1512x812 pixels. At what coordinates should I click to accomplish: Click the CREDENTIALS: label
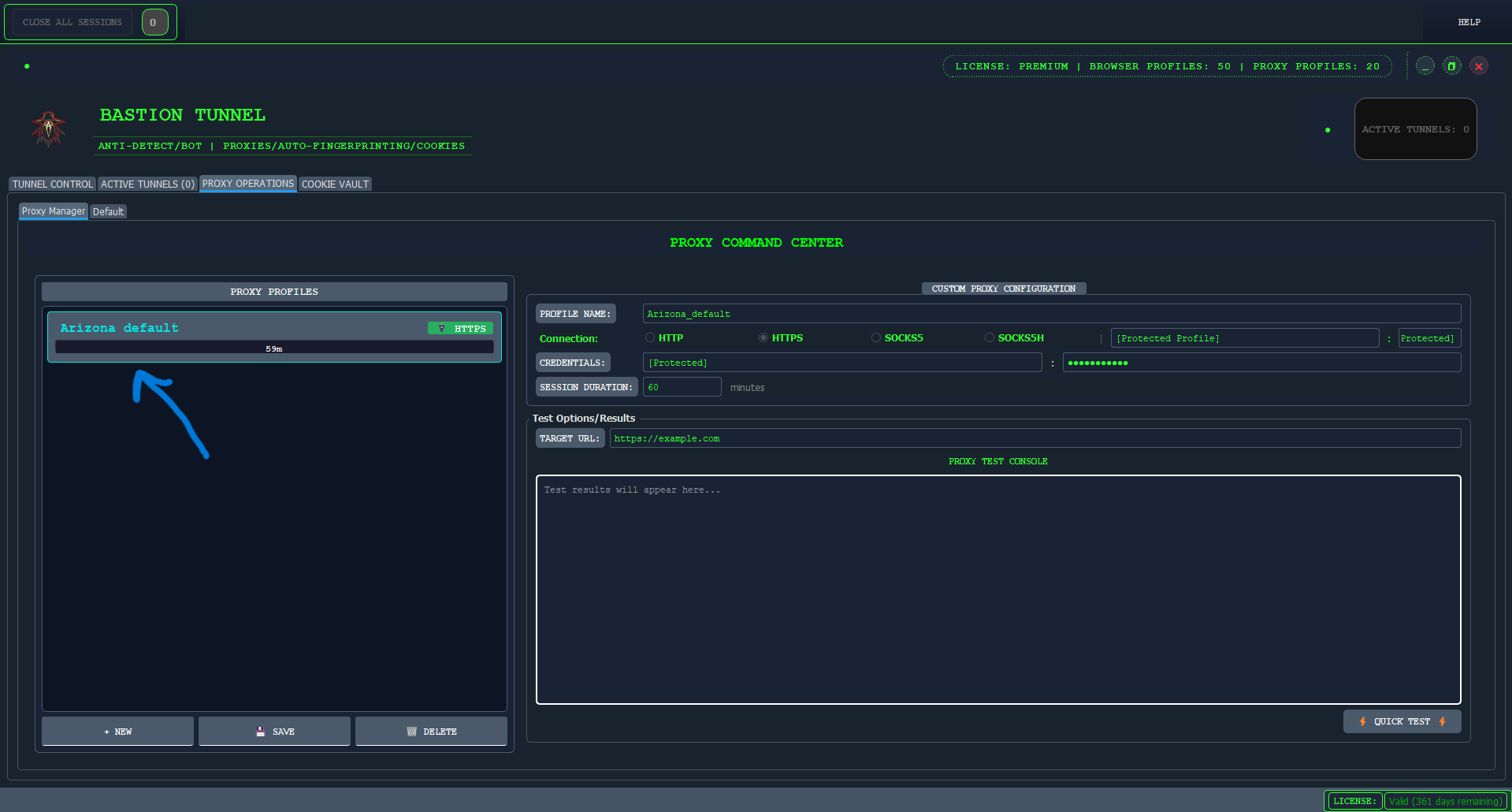(x=573, y=363)
